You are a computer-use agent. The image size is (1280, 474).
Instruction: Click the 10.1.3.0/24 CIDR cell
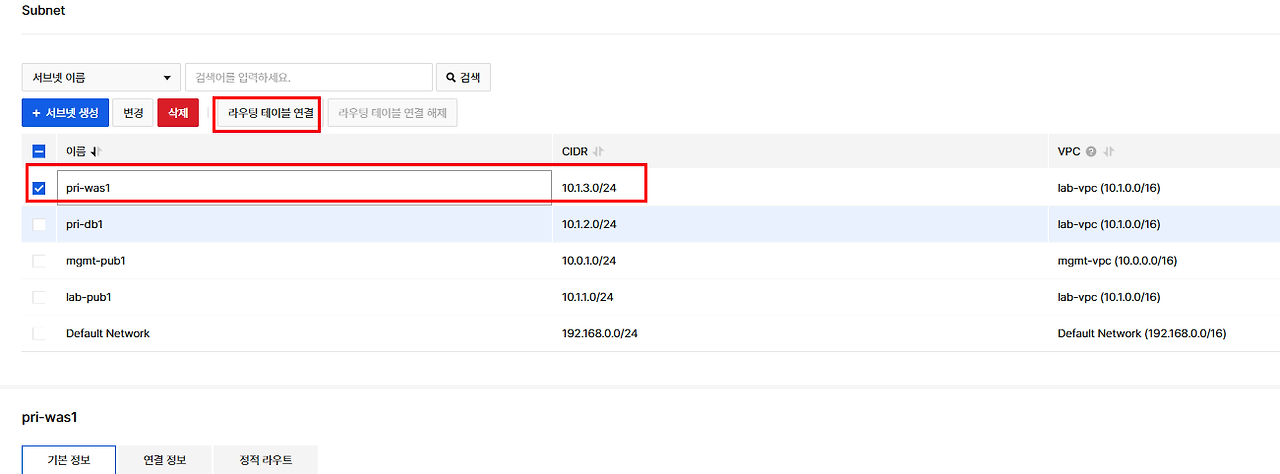coord(589,188)
